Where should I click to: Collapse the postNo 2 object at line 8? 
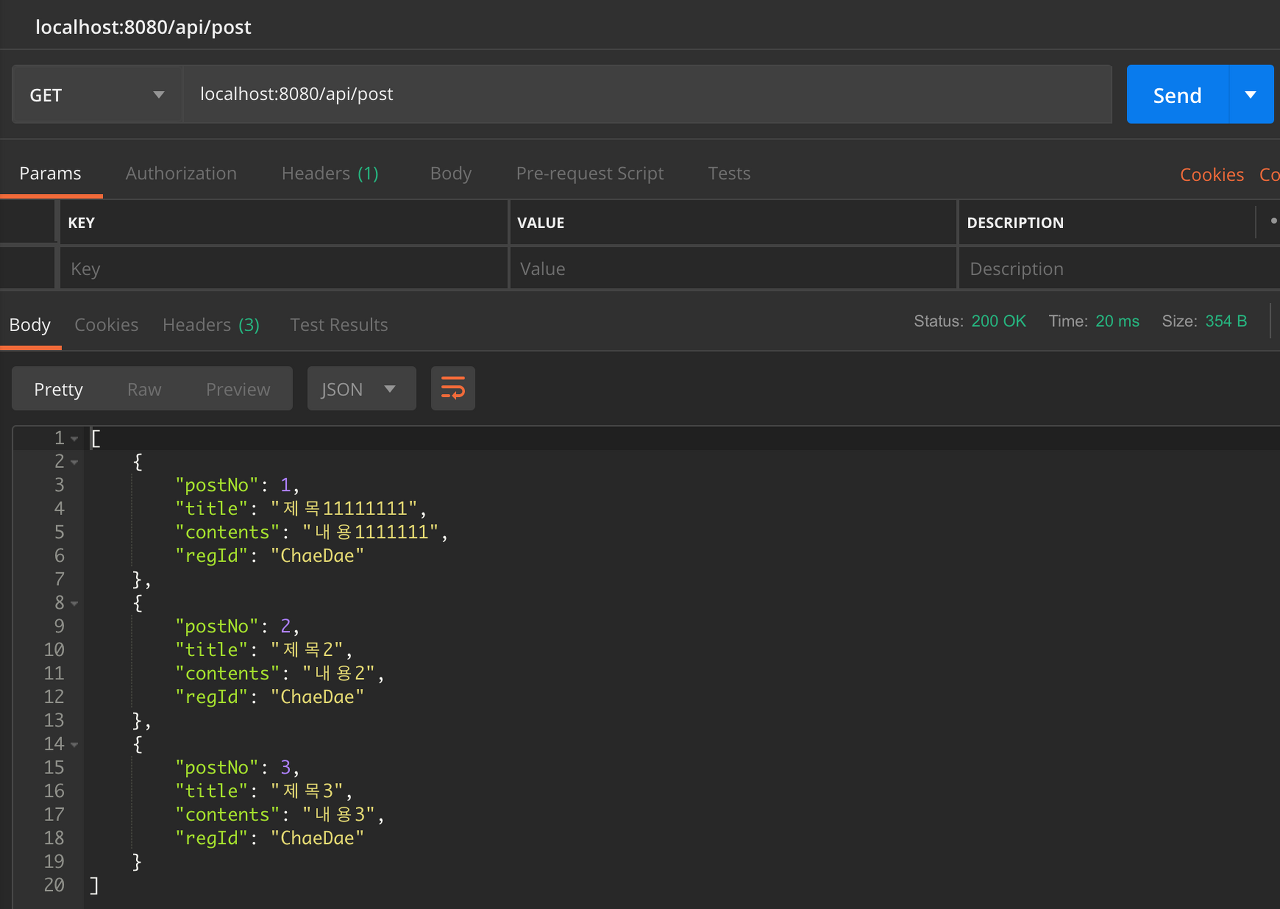(74, 602)
